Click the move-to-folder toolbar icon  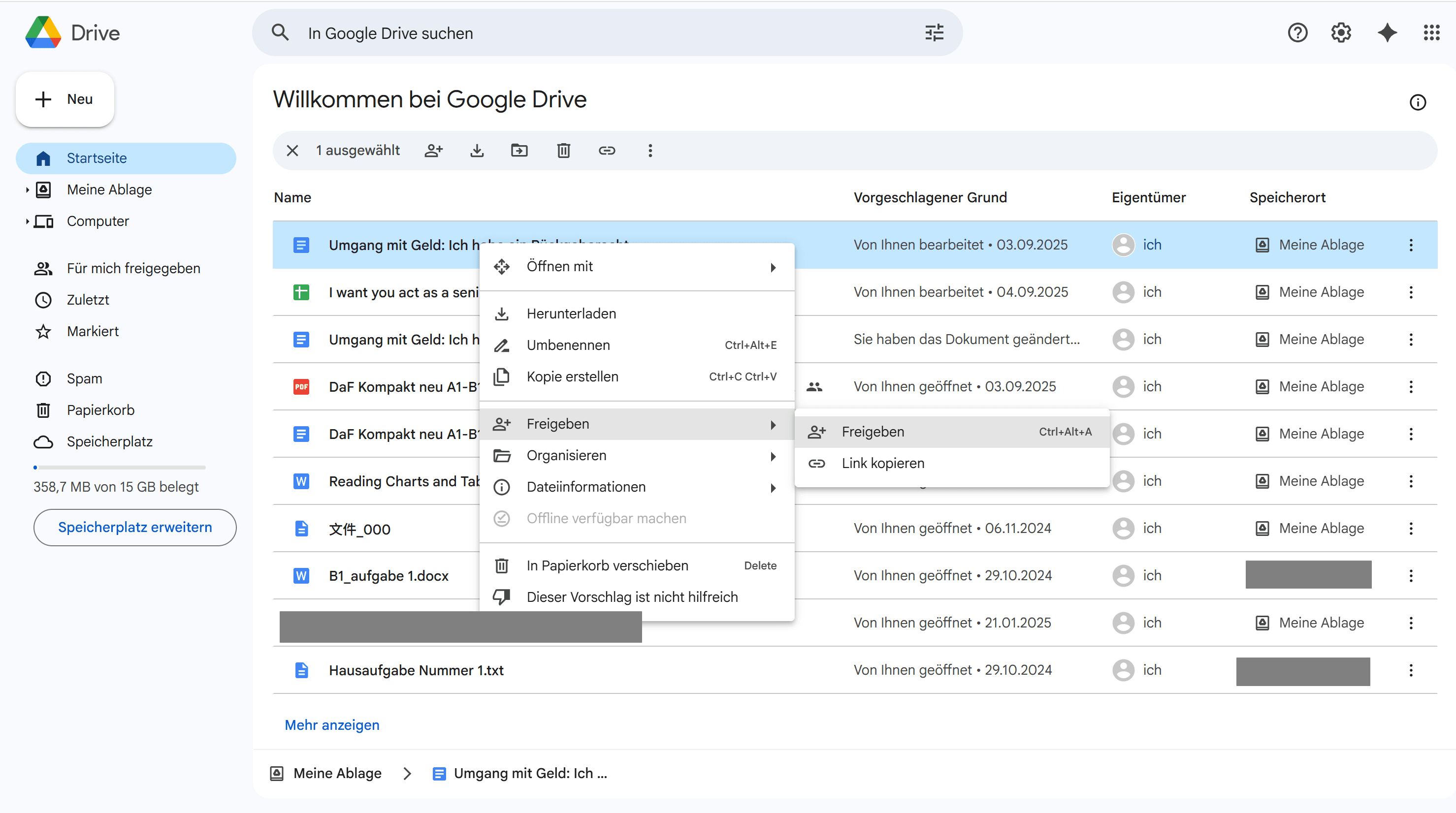tap(519, 150)
